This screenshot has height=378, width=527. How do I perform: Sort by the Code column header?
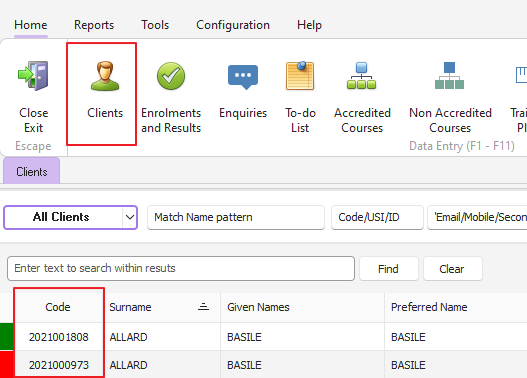pos(58,307)
